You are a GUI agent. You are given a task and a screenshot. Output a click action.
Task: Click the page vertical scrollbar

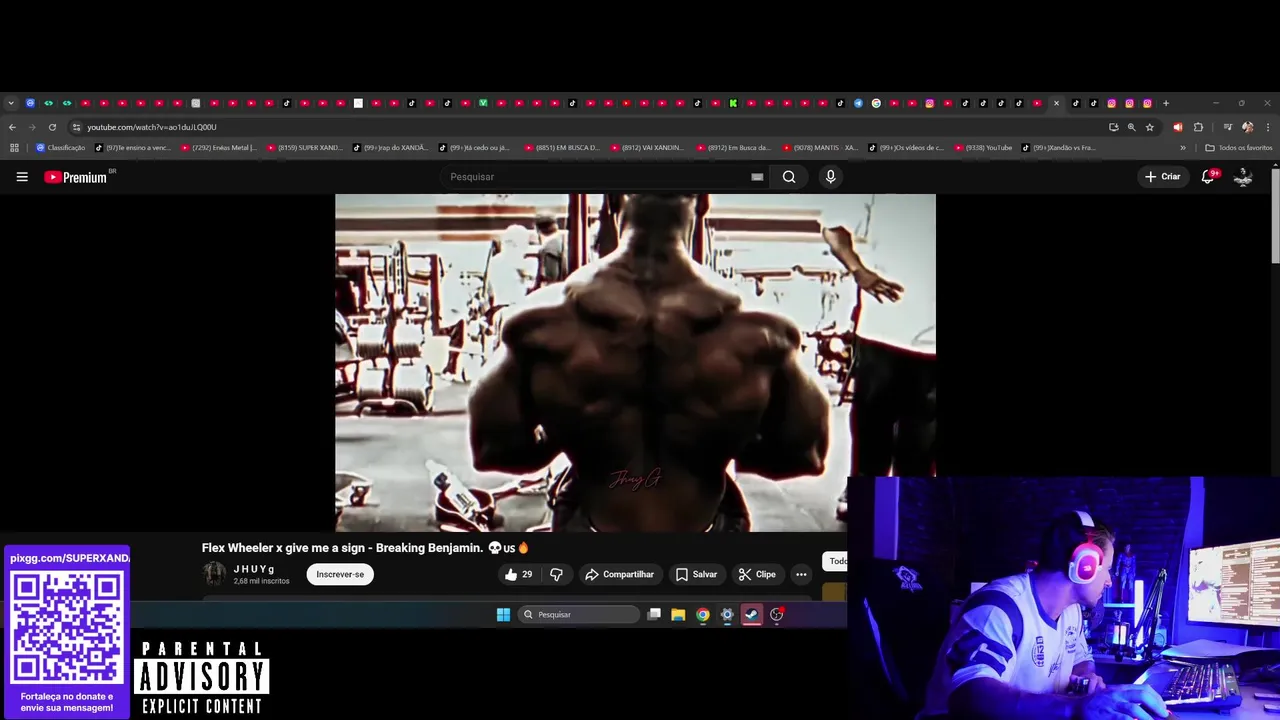coord(1274,215)
